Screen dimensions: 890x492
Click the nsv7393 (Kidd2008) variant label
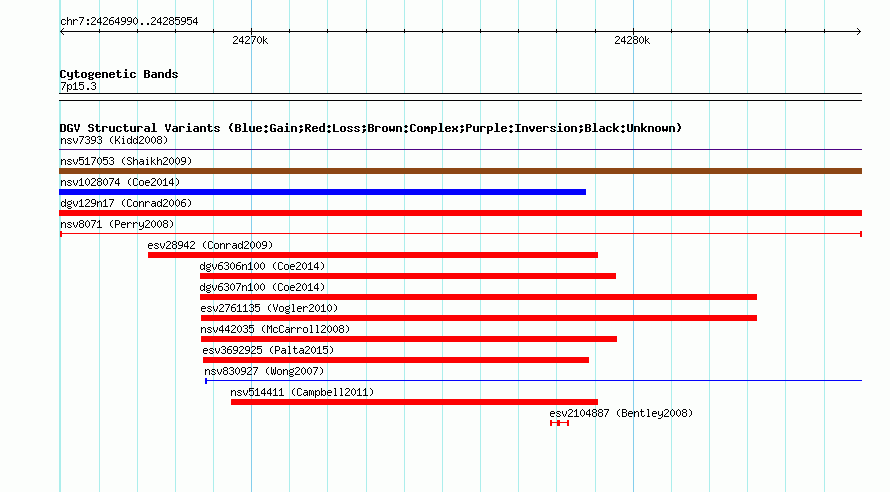click(114, 140)
